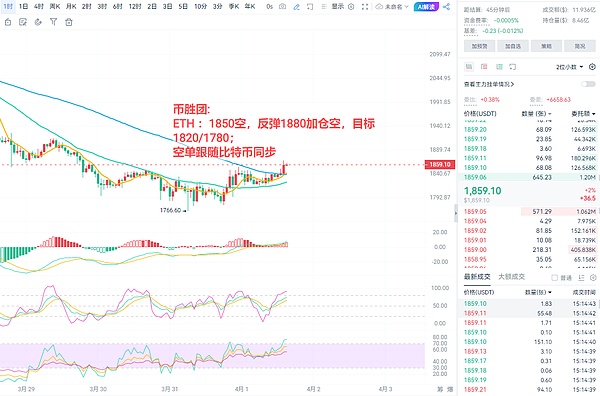The image size is (600, 396).
Task: Collapse the right side panel handle
Action: (456, 213)
